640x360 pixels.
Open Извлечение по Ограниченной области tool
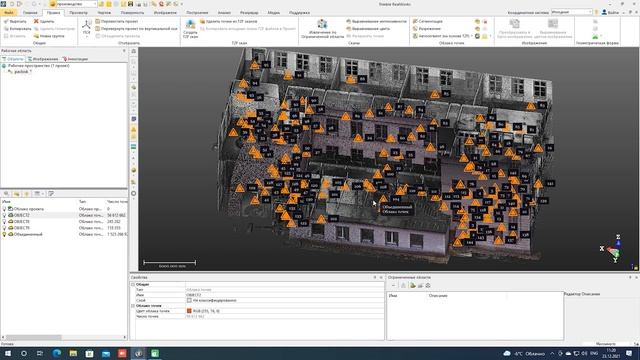[x=322, y=29]
